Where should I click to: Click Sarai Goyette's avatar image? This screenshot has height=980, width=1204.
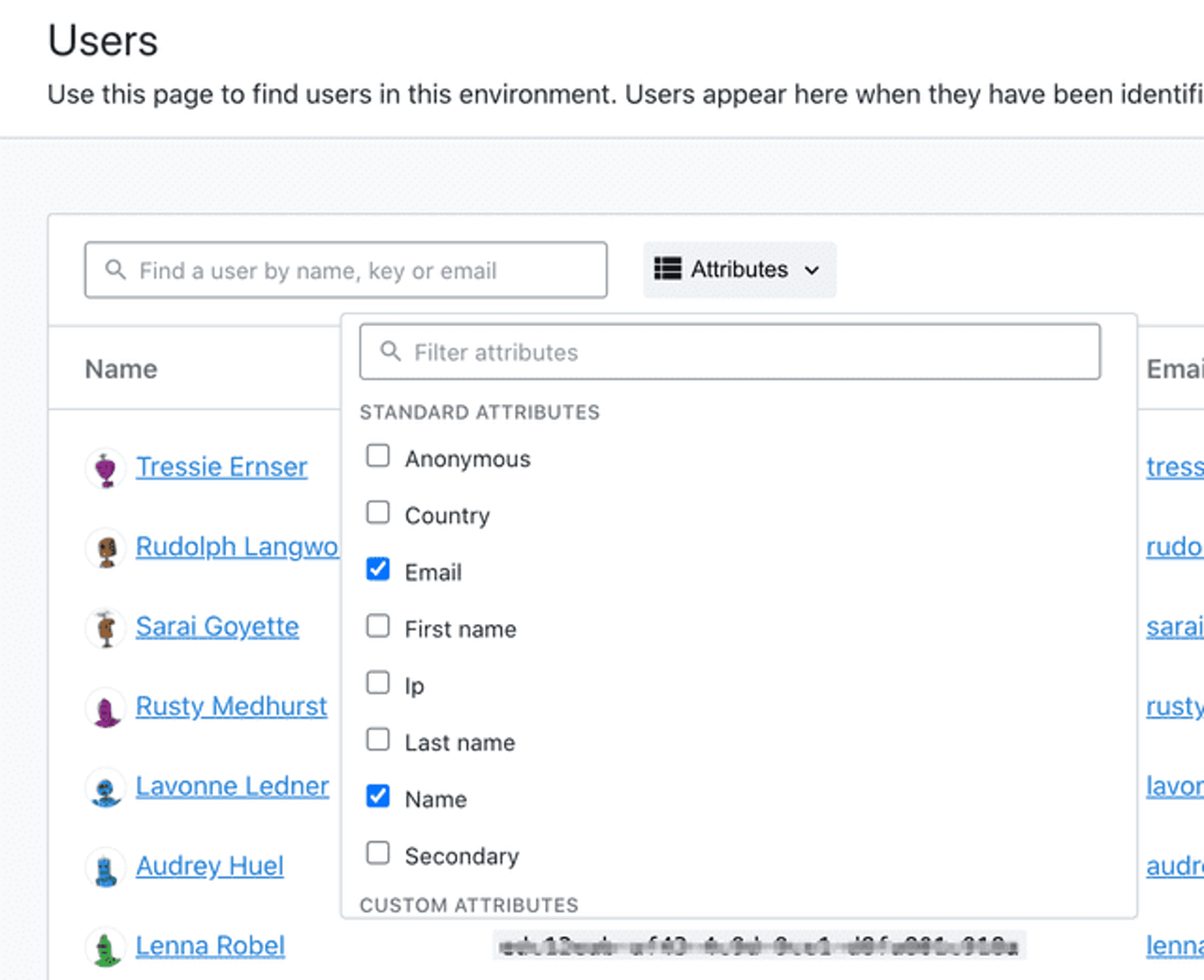click(x=105, y=627)
